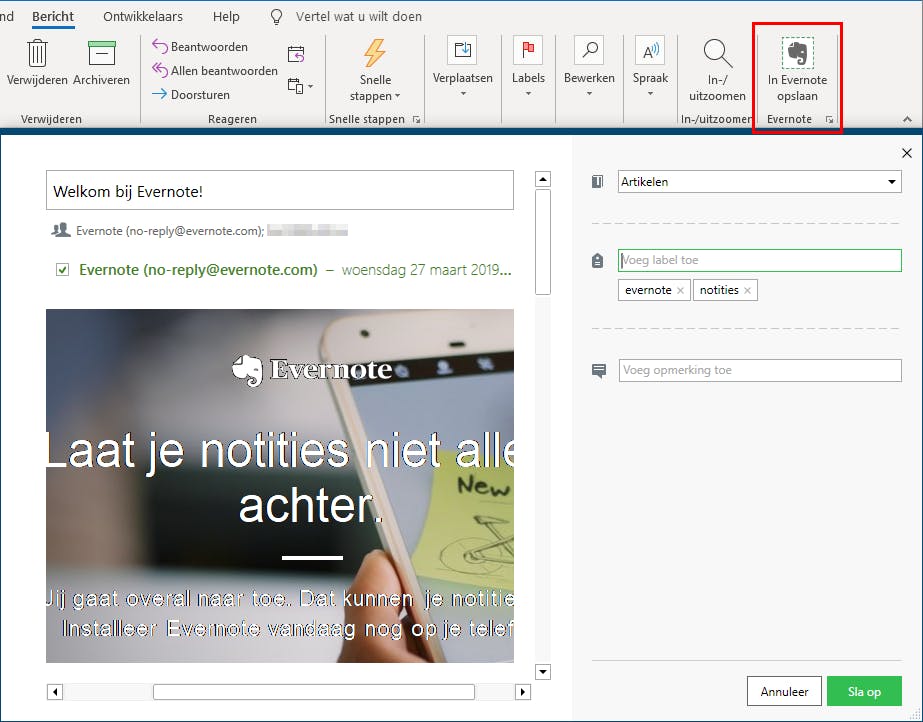The image size is (923, 722).
Task: Click the In-/uitzoomen magnifier icon
Action: 718,54
